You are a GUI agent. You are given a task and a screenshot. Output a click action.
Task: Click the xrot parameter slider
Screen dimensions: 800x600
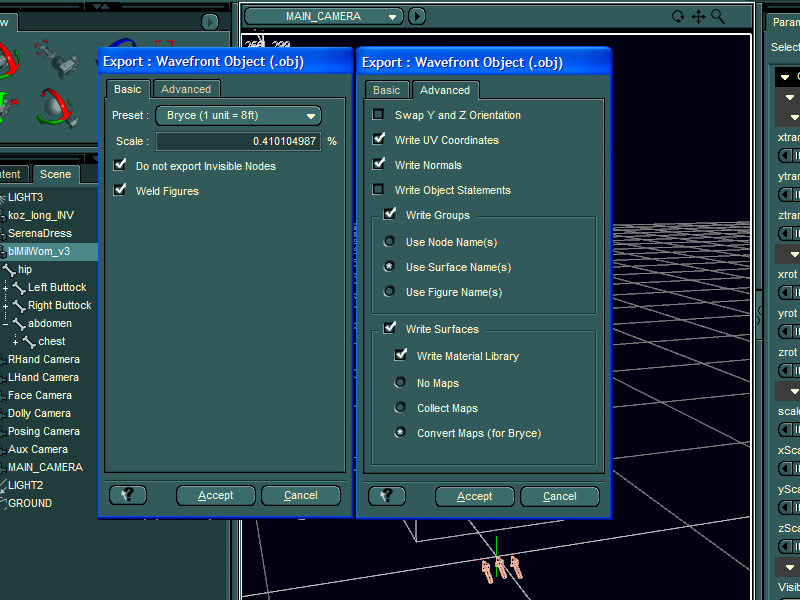[789, 292]
